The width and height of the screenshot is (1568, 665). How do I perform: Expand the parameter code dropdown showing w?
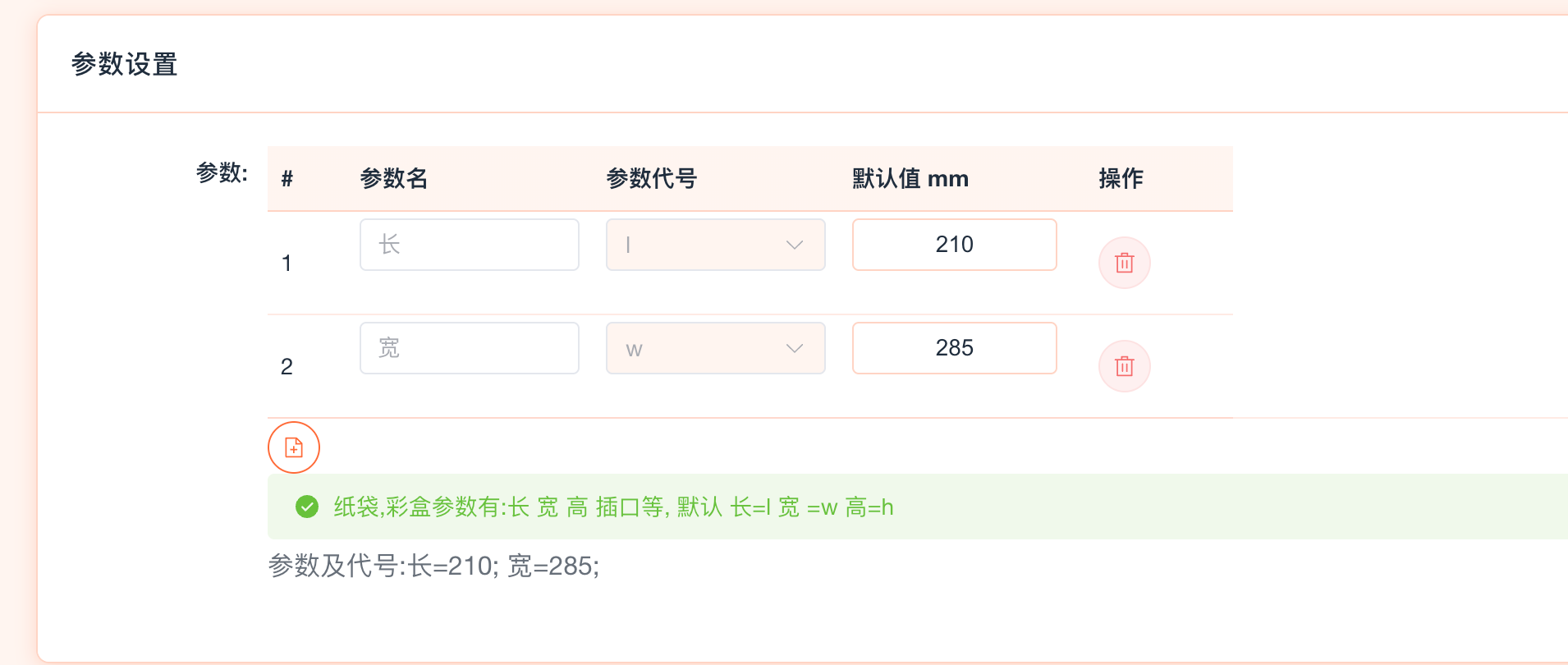click(715, 348)
